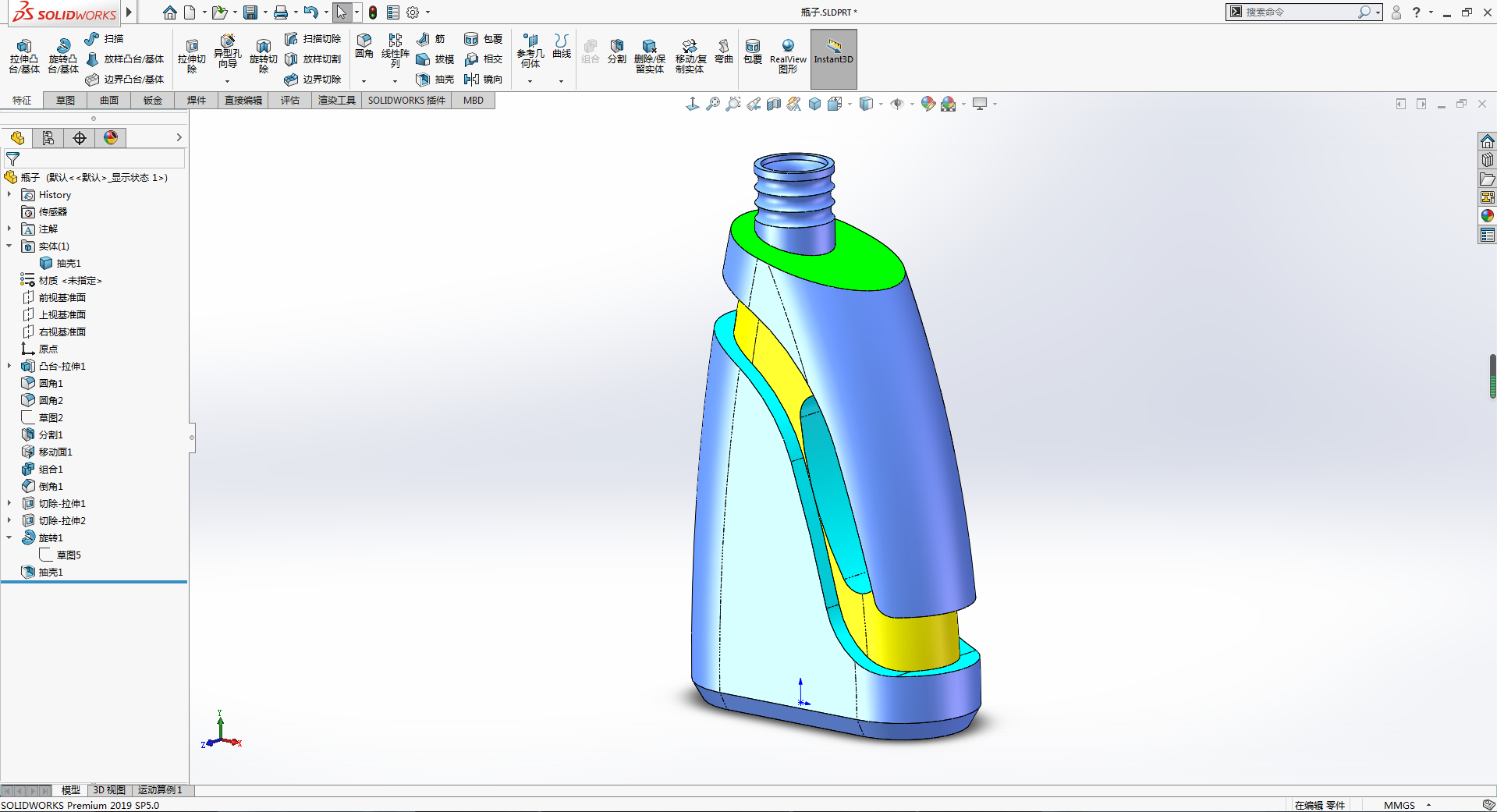The width and height of the screenshot is (1497, 812).
Task: Expand the History folder in tree
Action: 9,194
